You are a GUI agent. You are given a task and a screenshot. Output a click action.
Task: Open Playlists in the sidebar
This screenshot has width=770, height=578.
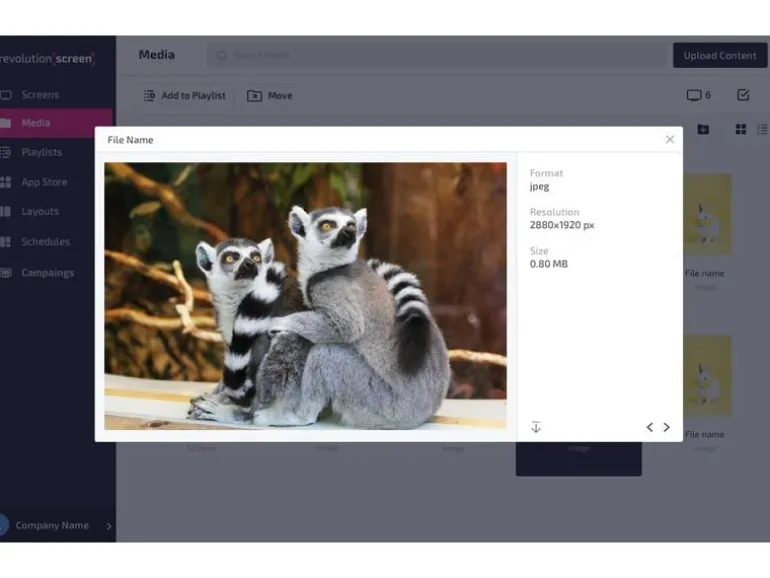41,152
